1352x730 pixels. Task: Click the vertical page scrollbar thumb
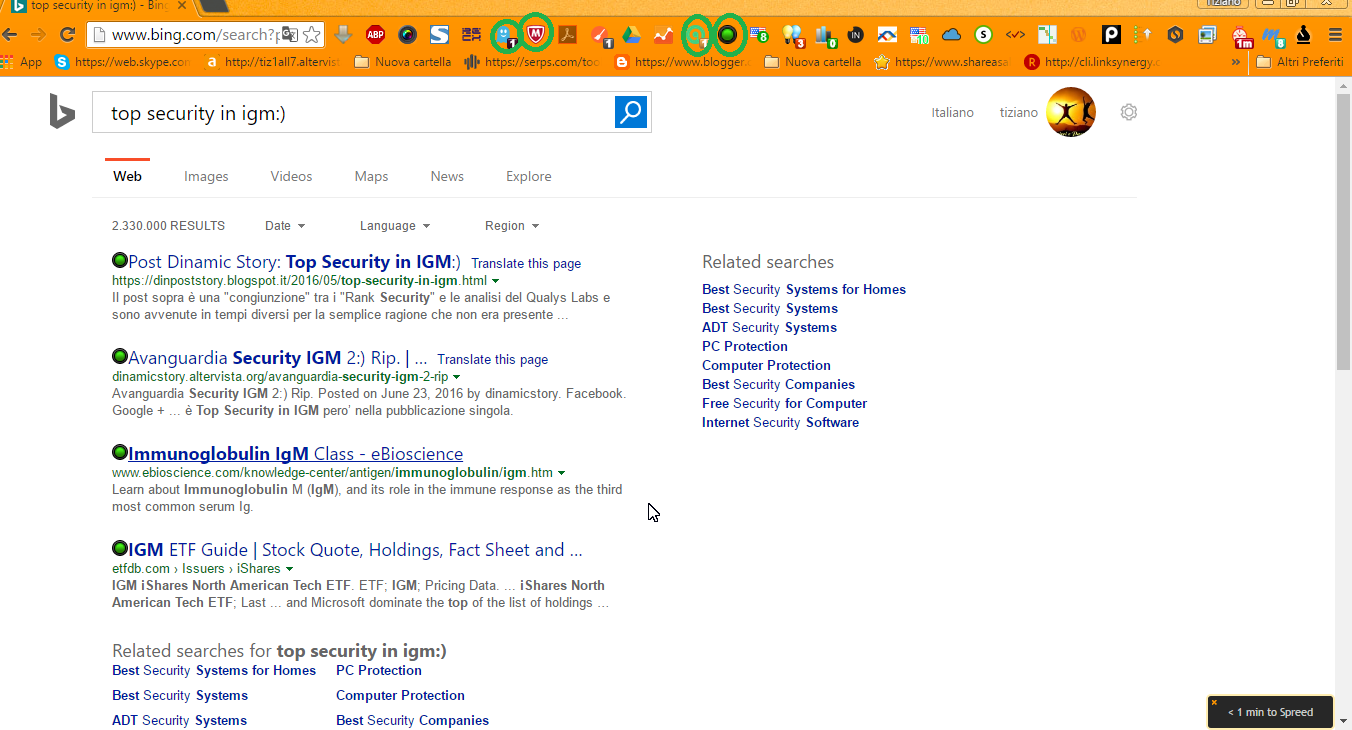[x=1343, y=230]
